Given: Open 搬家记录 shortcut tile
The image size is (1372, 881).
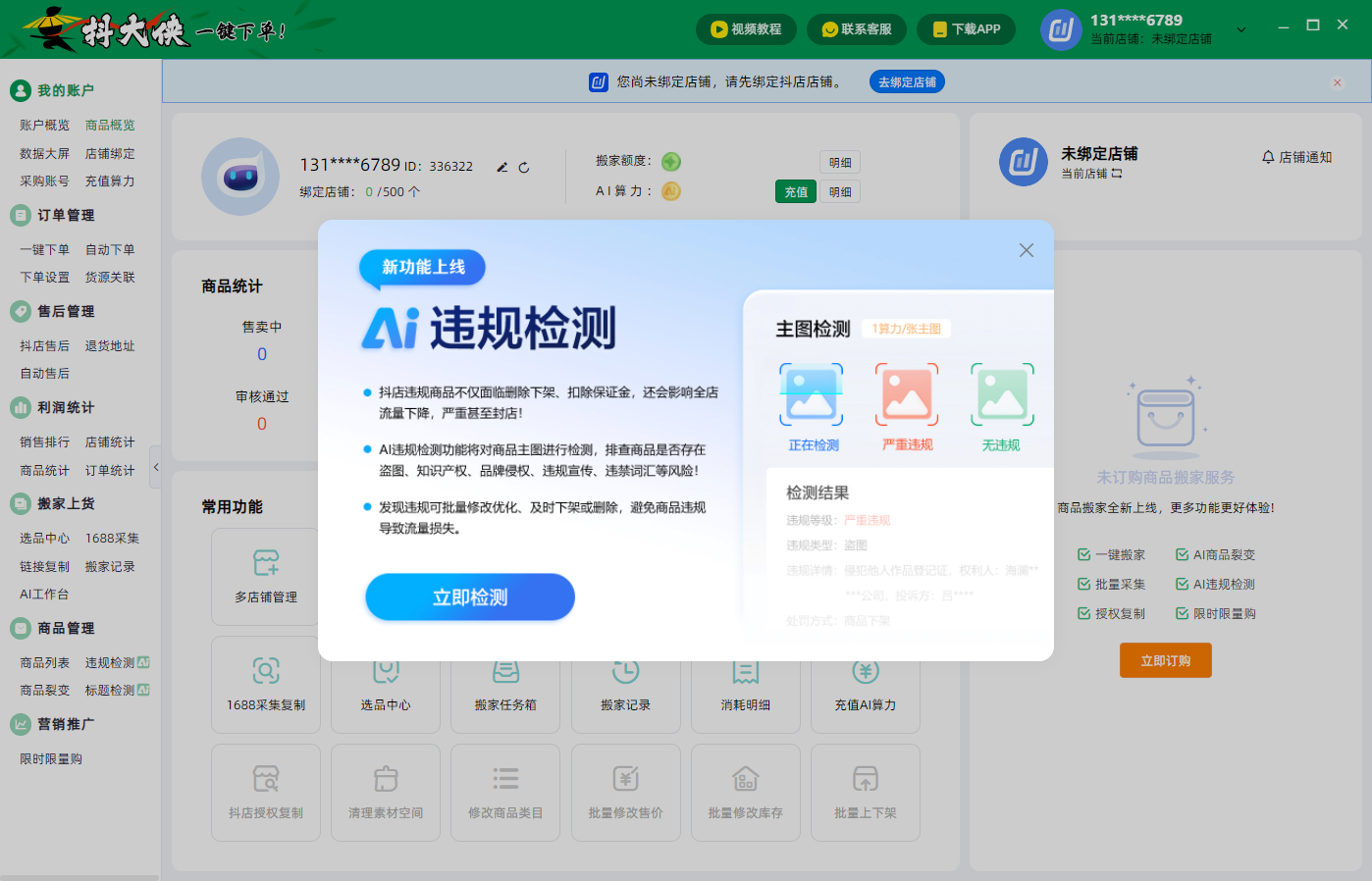Looking at the screenshot, I should click(626, 685).
